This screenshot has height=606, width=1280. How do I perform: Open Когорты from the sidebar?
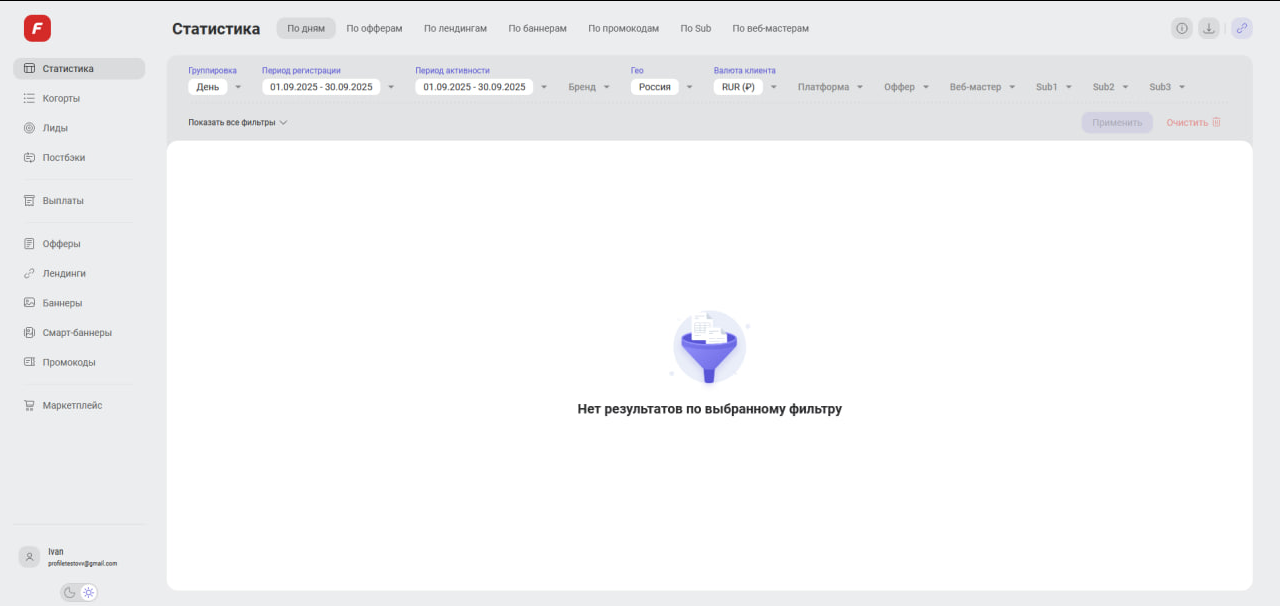click(61, 98)
